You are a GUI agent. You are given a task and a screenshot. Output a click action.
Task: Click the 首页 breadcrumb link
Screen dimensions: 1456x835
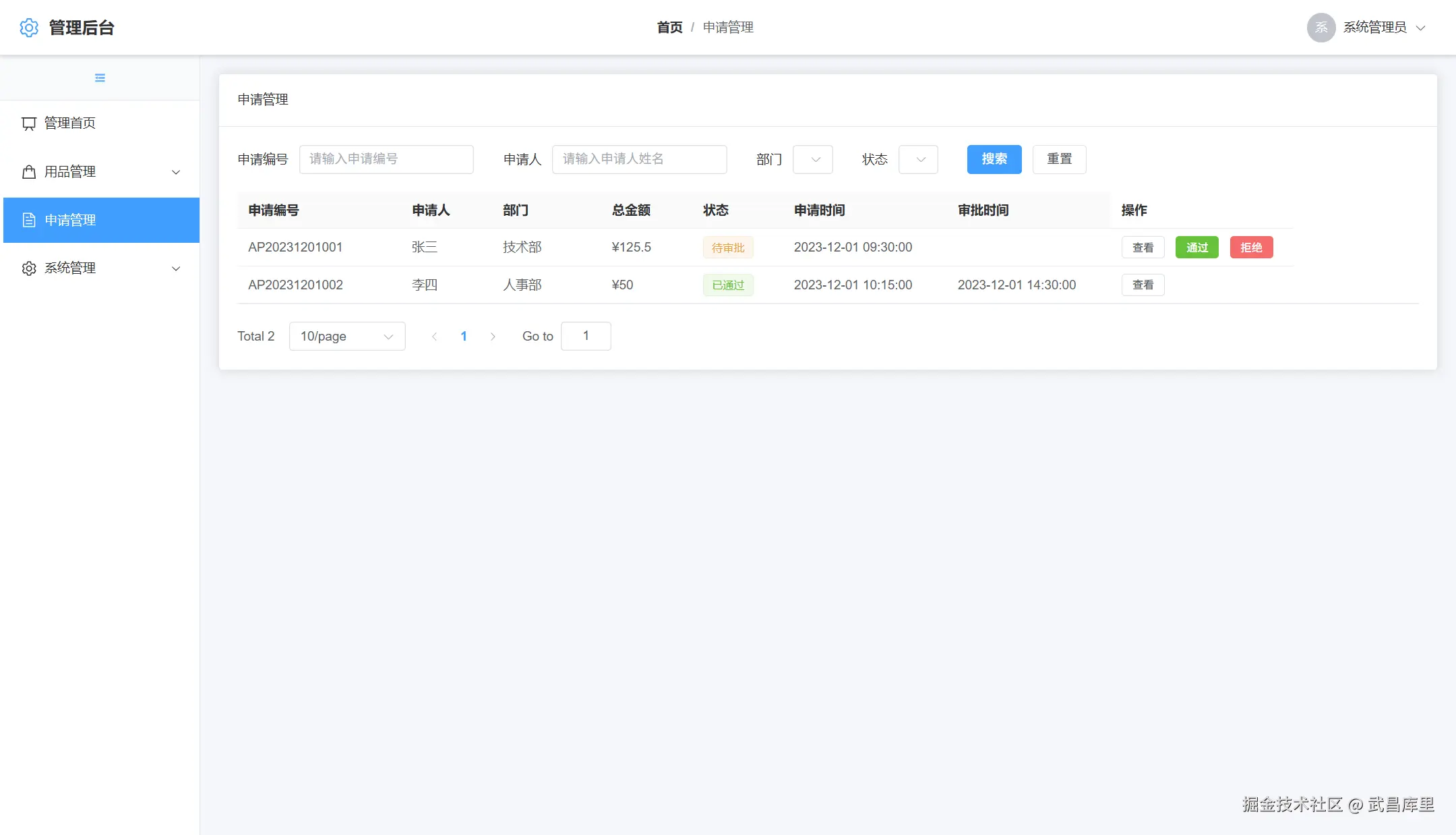[x=669, y=28]
